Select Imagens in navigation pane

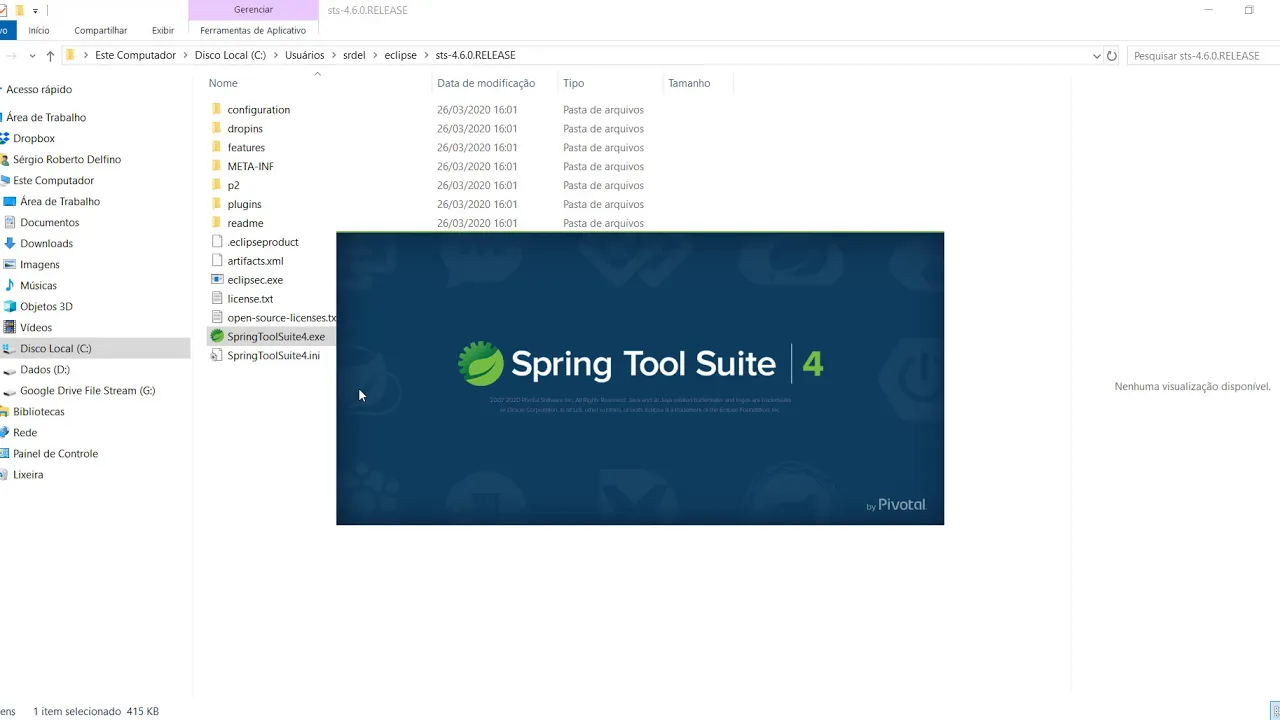point(40,264)
